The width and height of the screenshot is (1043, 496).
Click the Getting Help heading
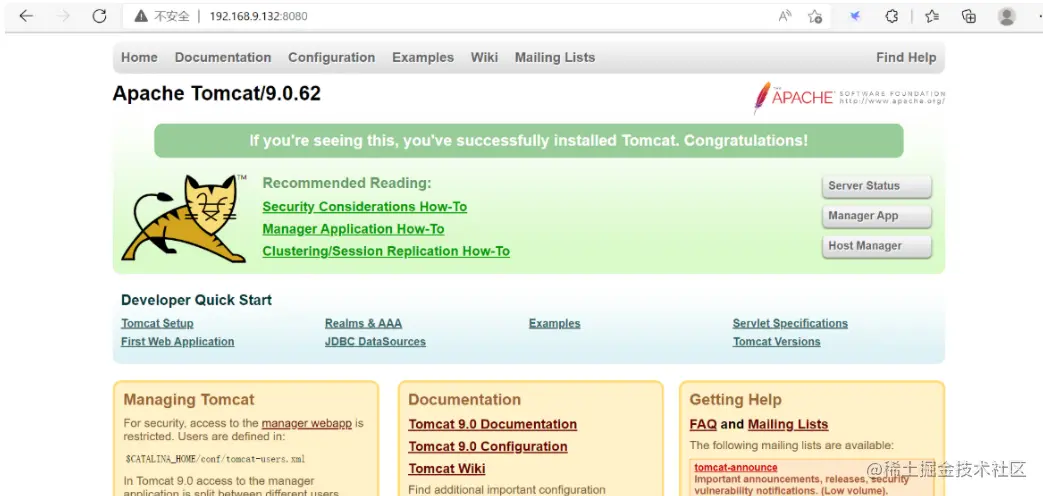(736, 400)
